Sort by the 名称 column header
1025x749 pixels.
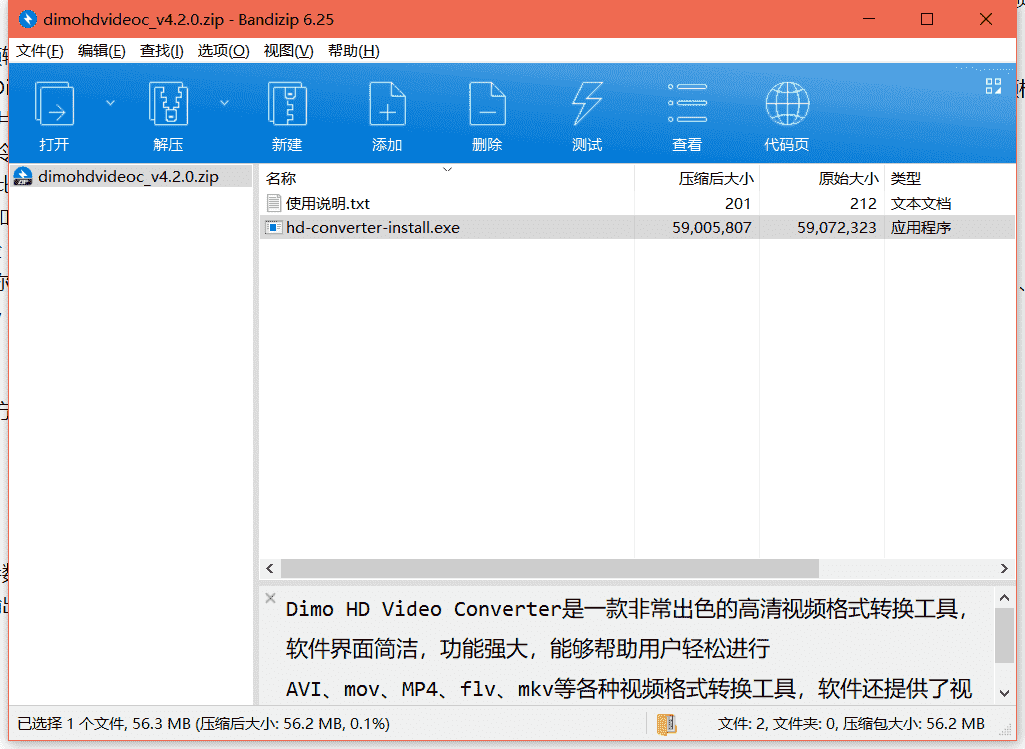click(x=447, y=178)
